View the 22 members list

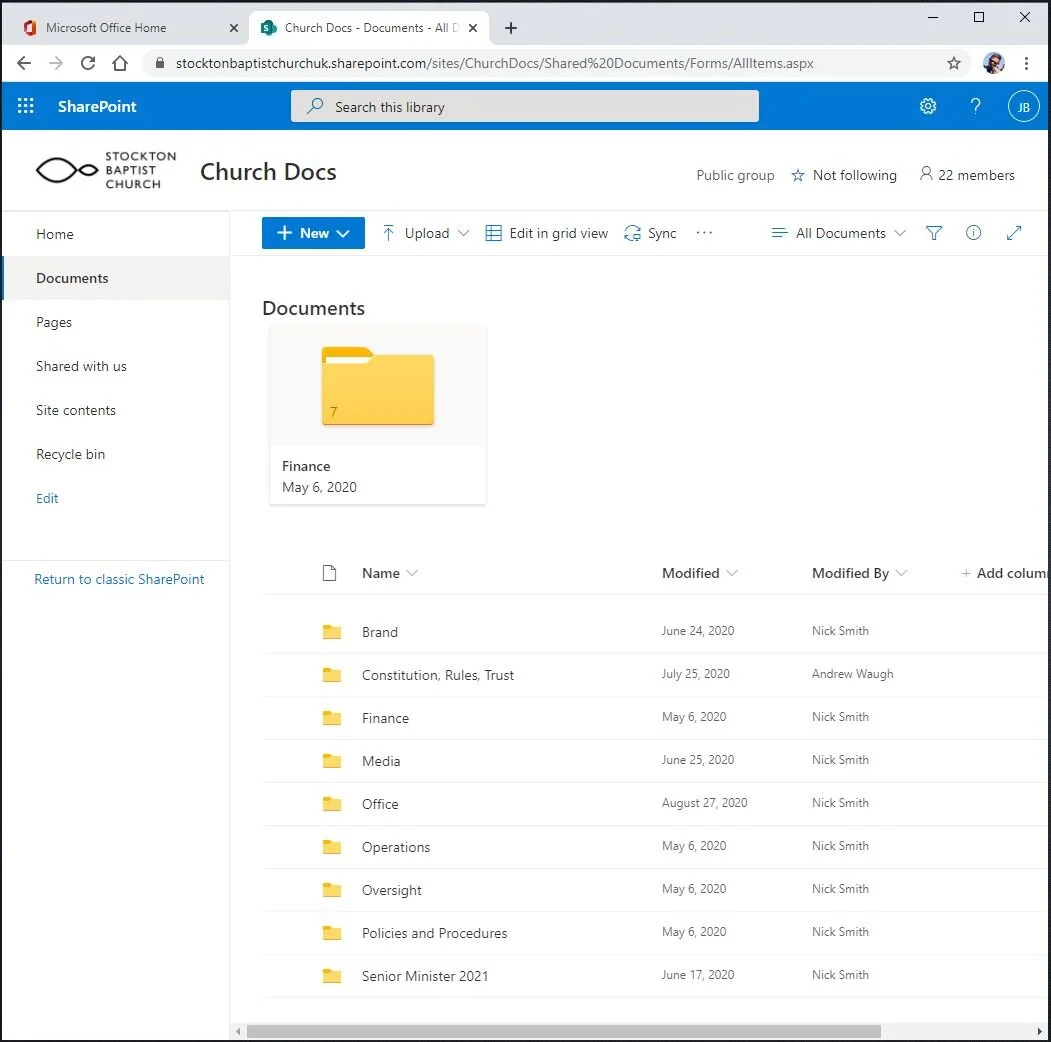tap(967, 175)
